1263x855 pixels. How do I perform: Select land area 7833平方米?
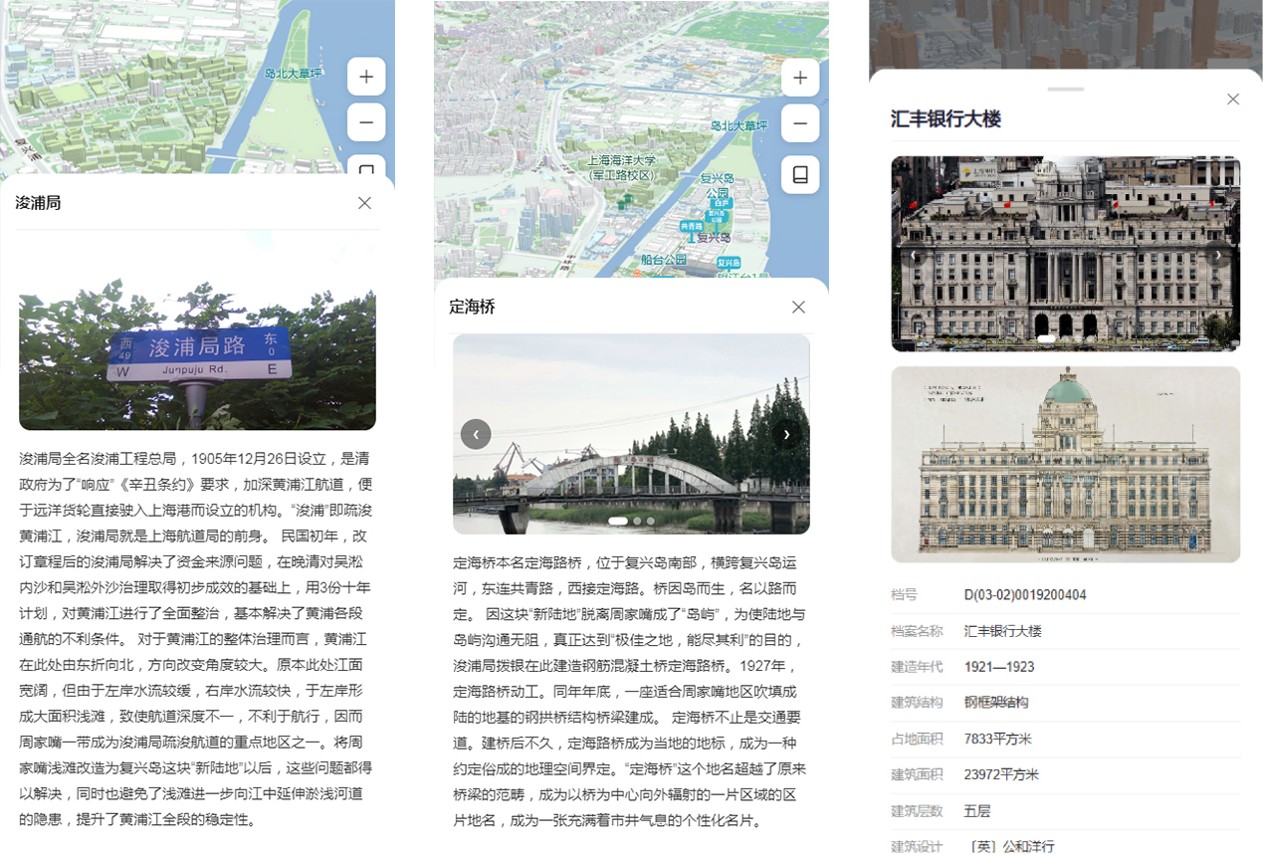(x=998, y=739)
